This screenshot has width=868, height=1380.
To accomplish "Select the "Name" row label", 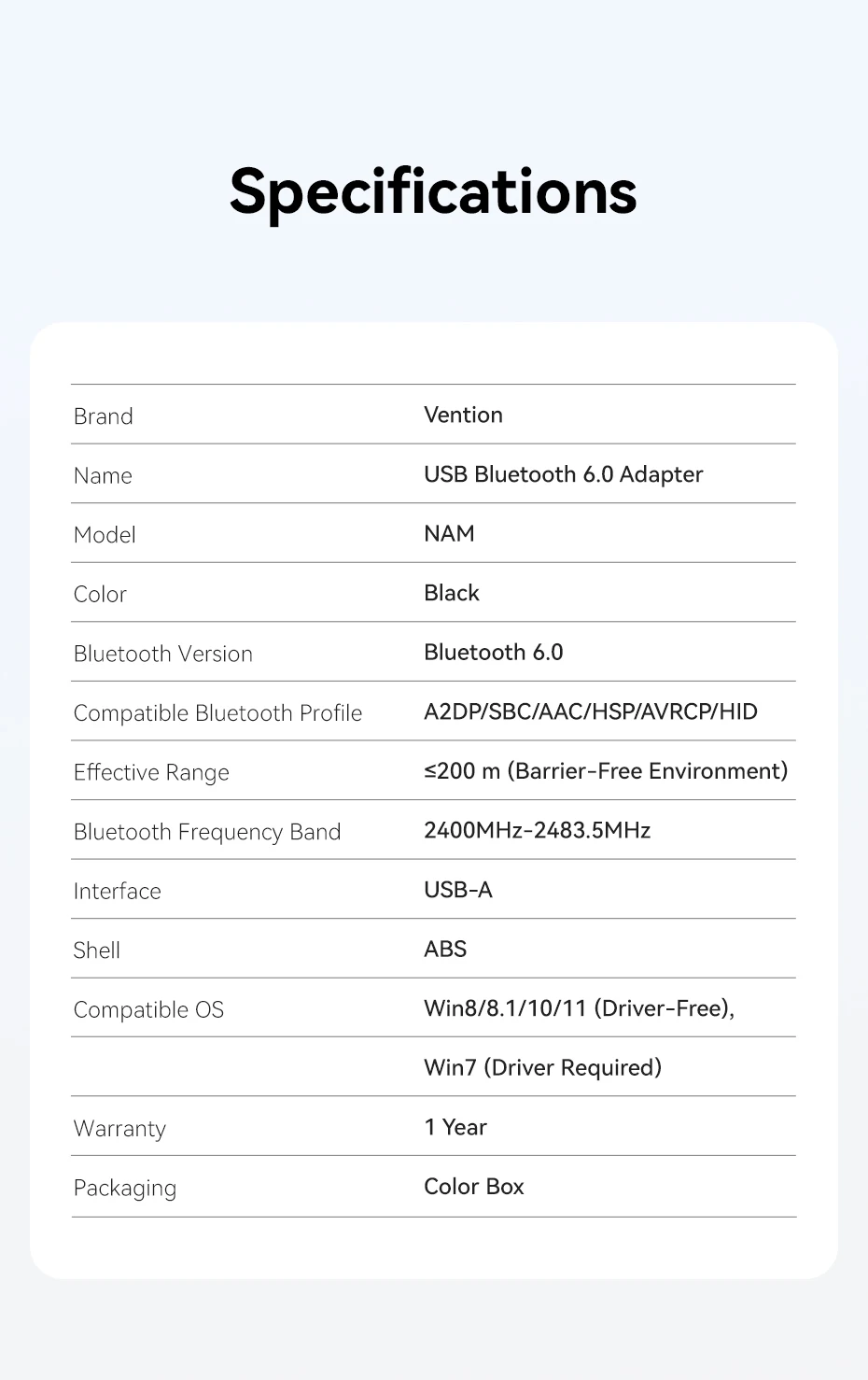I will coord(103,475).
